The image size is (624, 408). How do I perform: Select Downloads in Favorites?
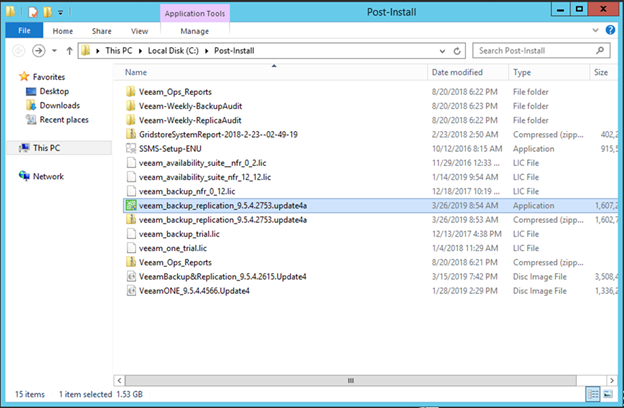tap(60, 105)
